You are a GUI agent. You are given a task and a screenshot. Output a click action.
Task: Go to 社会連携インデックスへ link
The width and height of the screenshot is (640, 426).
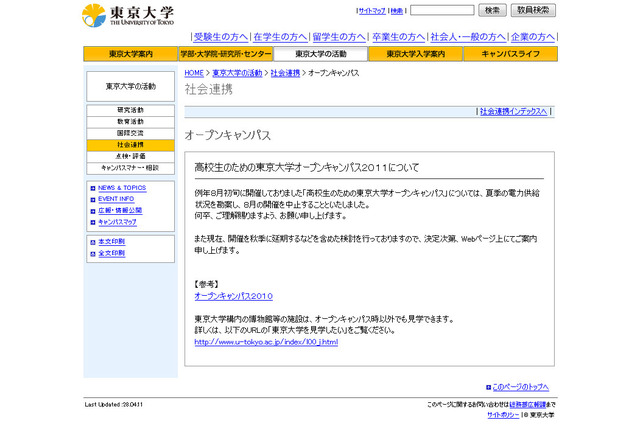513,111
